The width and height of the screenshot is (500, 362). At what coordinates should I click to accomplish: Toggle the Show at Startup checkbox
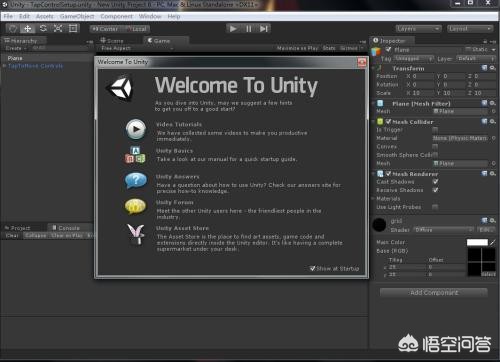coord(312,268)
